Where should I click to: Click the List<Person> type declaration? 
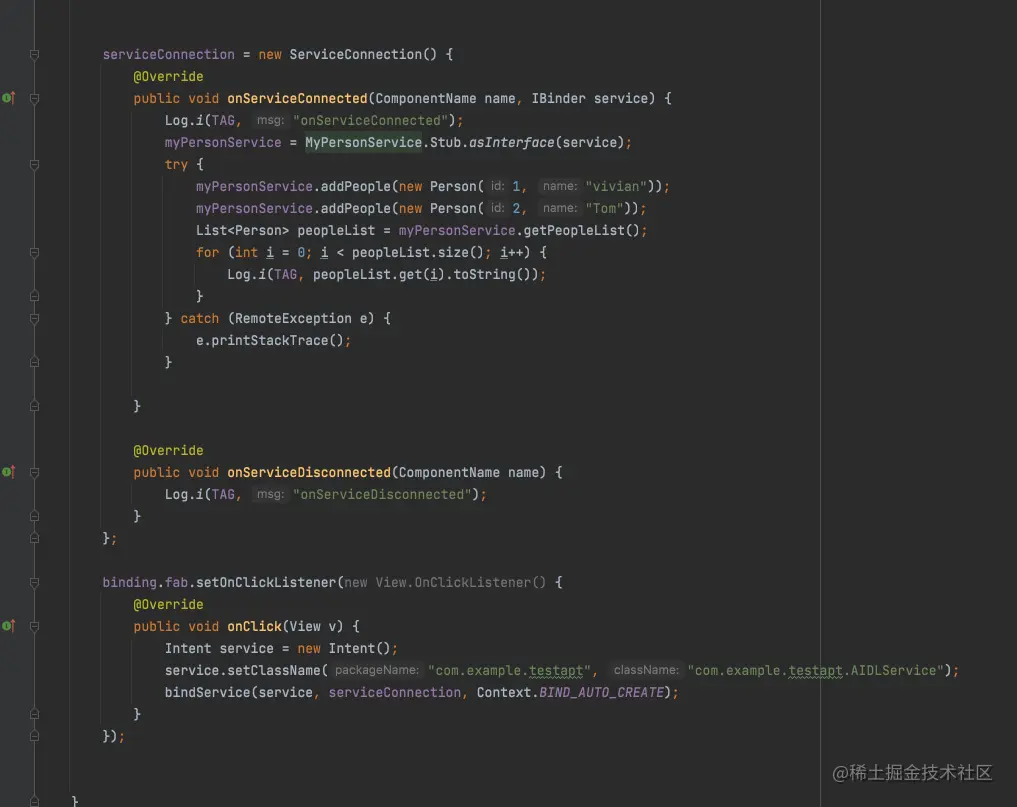pyautogui.click(x=243, y=230)
